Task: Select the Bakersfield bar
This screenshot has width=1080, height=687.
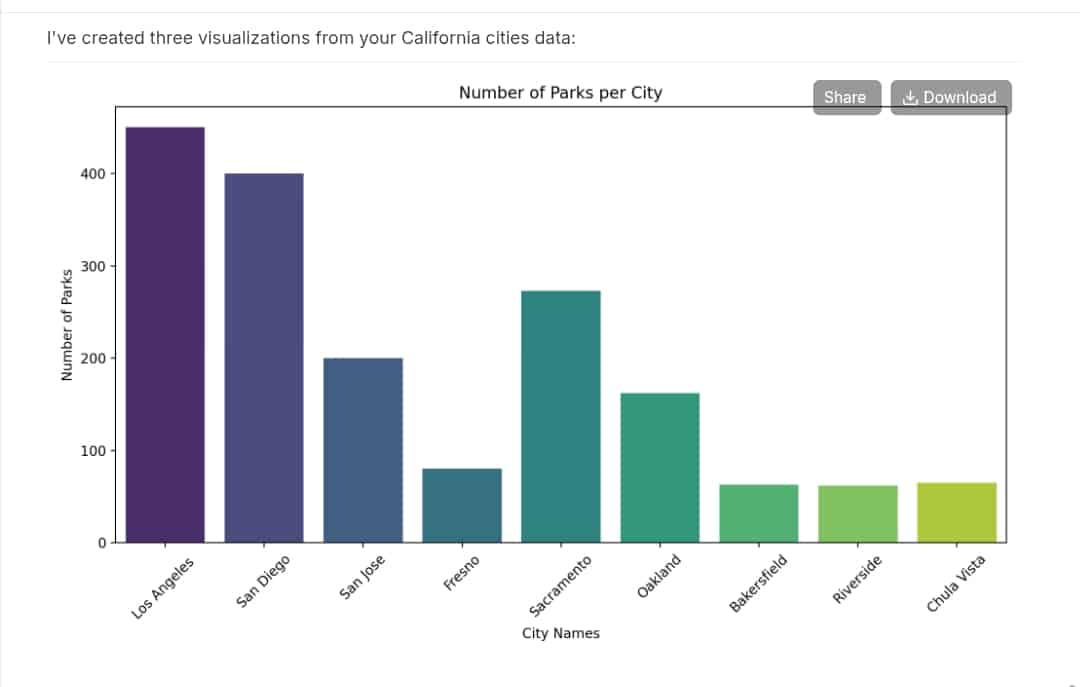Action: 759,514
